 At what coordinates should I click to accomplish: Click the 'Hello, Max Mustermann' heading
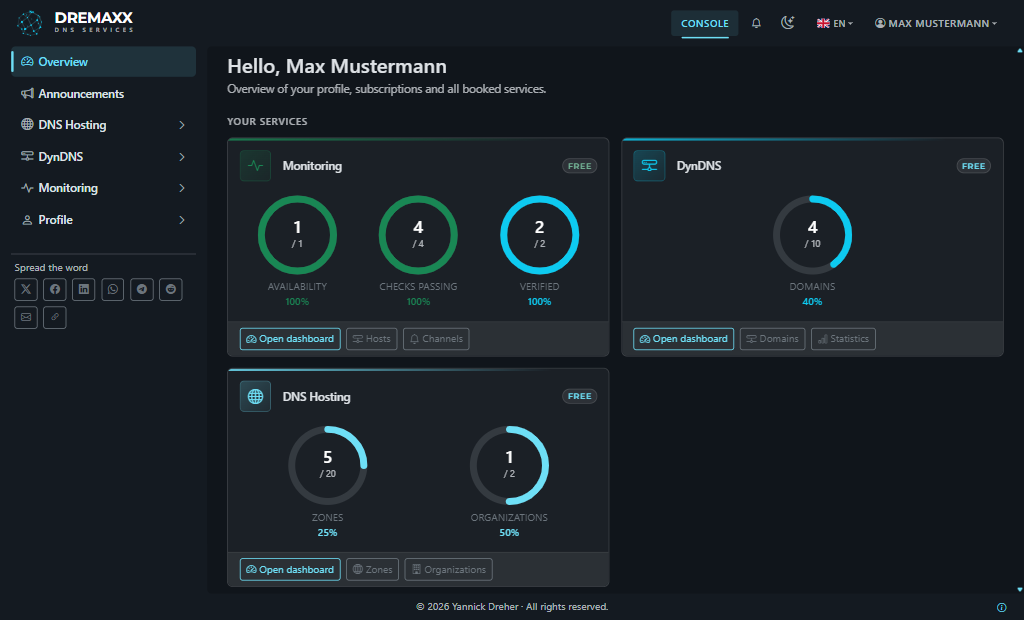click(x=337, y=66)
